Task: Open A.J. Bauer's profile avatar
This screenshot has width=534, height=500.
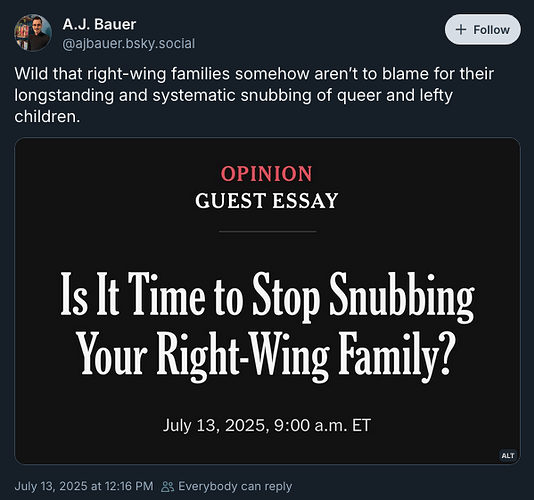Action: pyautogui.click(x=33, y=33)
